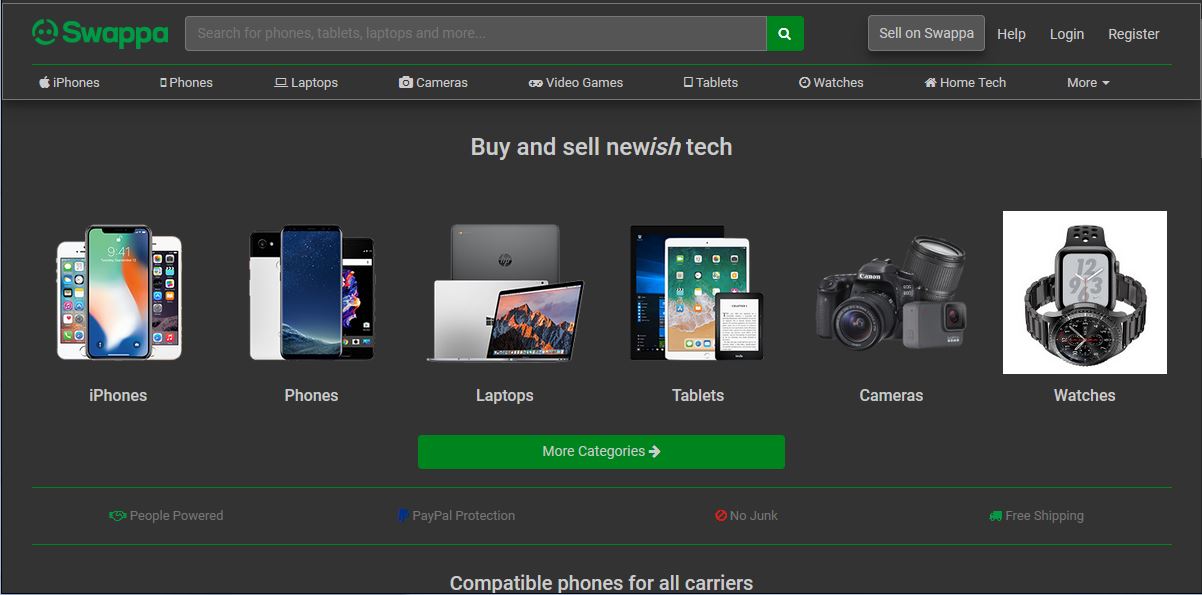Go to Video Games in the nav bar
The image size is (1202, 595).
(x=576, y=83)
